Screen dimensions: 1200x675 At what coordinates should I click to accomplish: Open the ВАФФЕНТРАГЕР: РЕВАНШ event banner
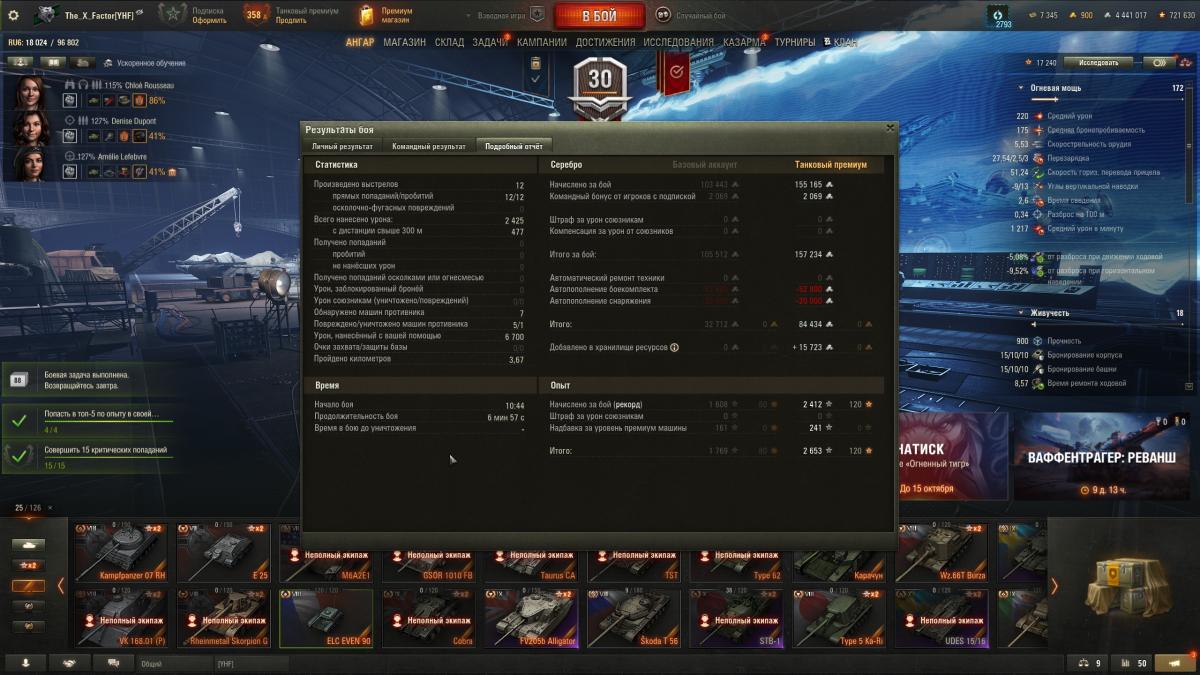(1101, 456)
